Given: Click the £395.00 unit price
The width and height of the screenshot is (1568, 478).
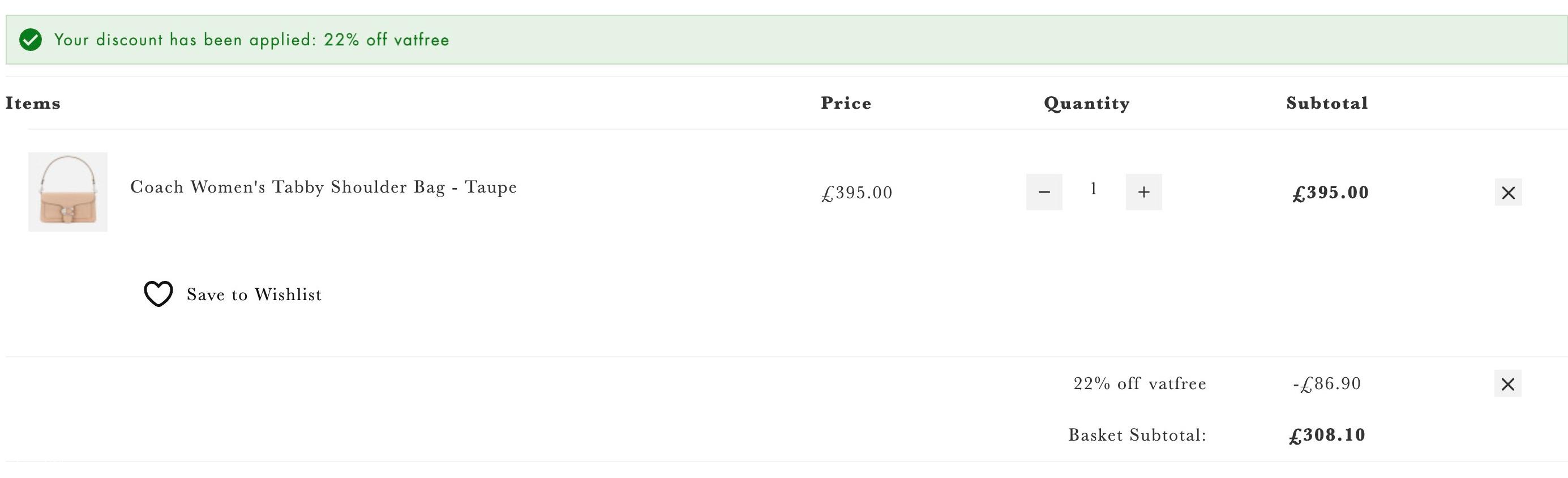Looking at the screenshot, I should (x=857, y=193).
